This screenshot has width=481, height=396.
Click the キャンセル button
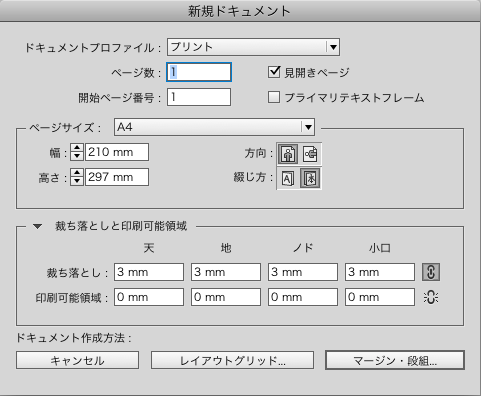point(77,360)
